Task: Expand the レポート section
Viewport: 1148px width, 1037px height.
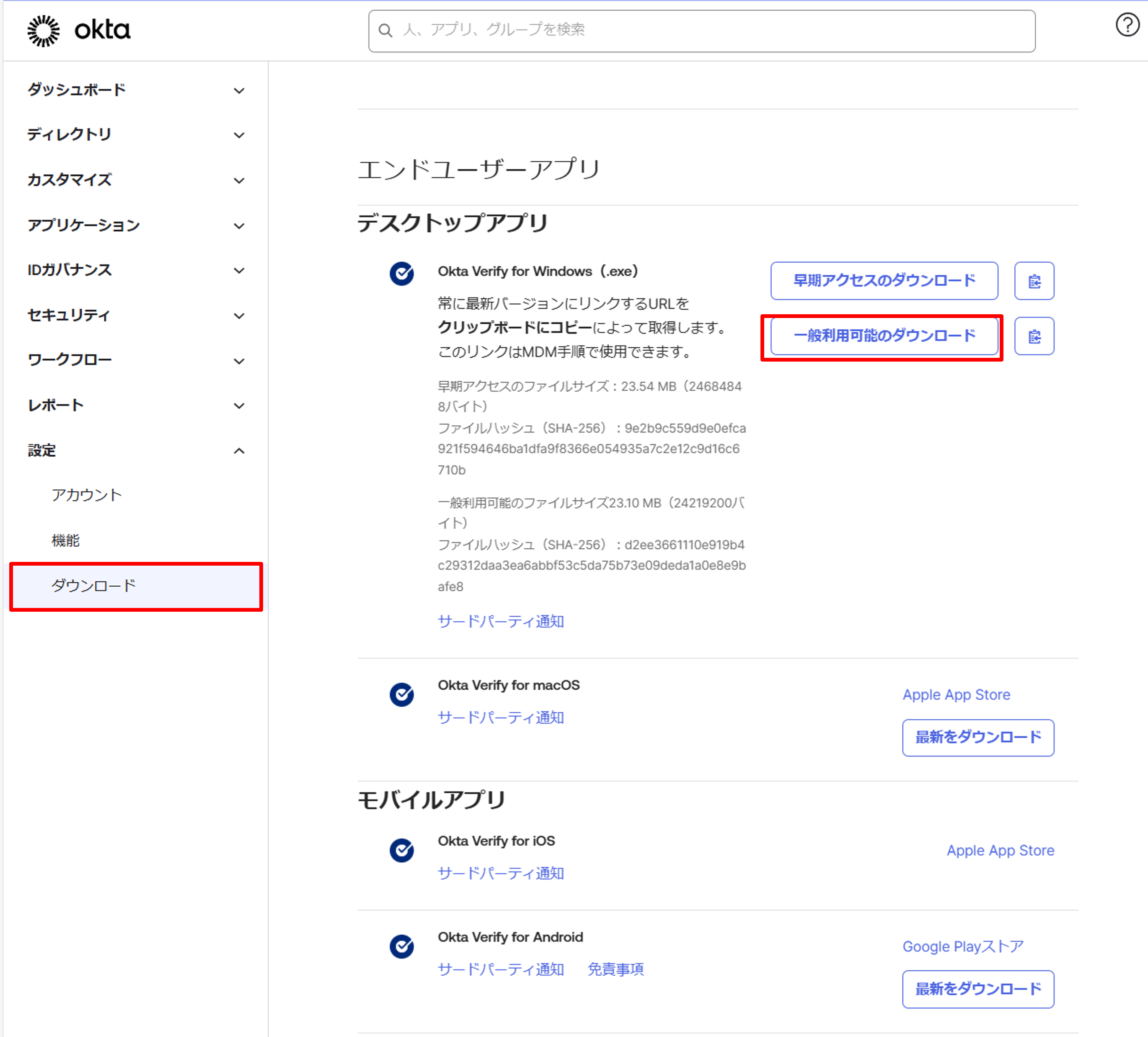Action: click(x=135, y=406)
